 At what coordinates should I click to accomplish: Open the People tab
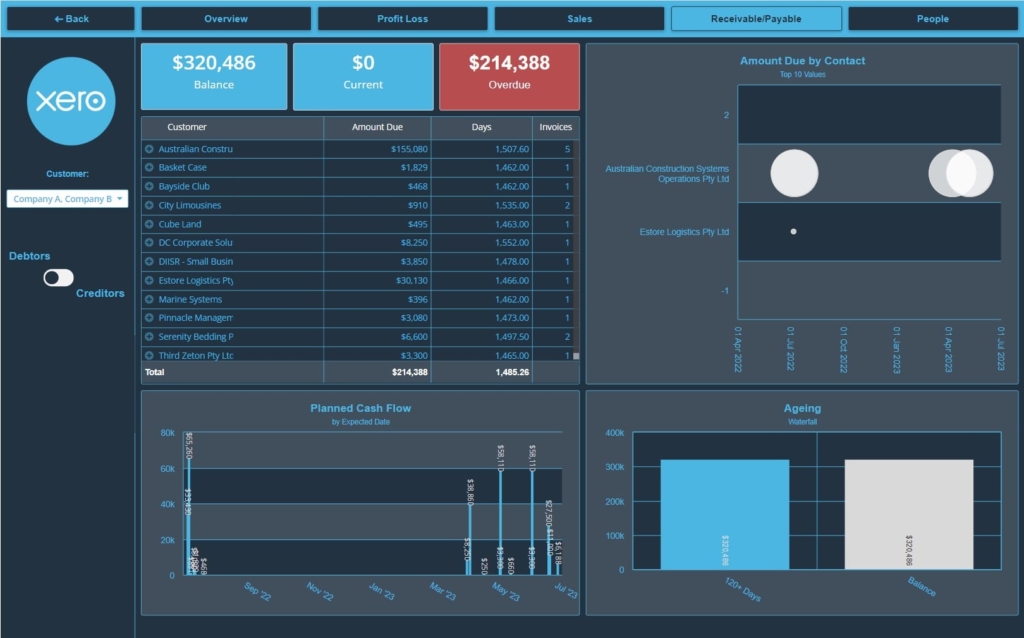pyautogui.click(x=933, y=18)
